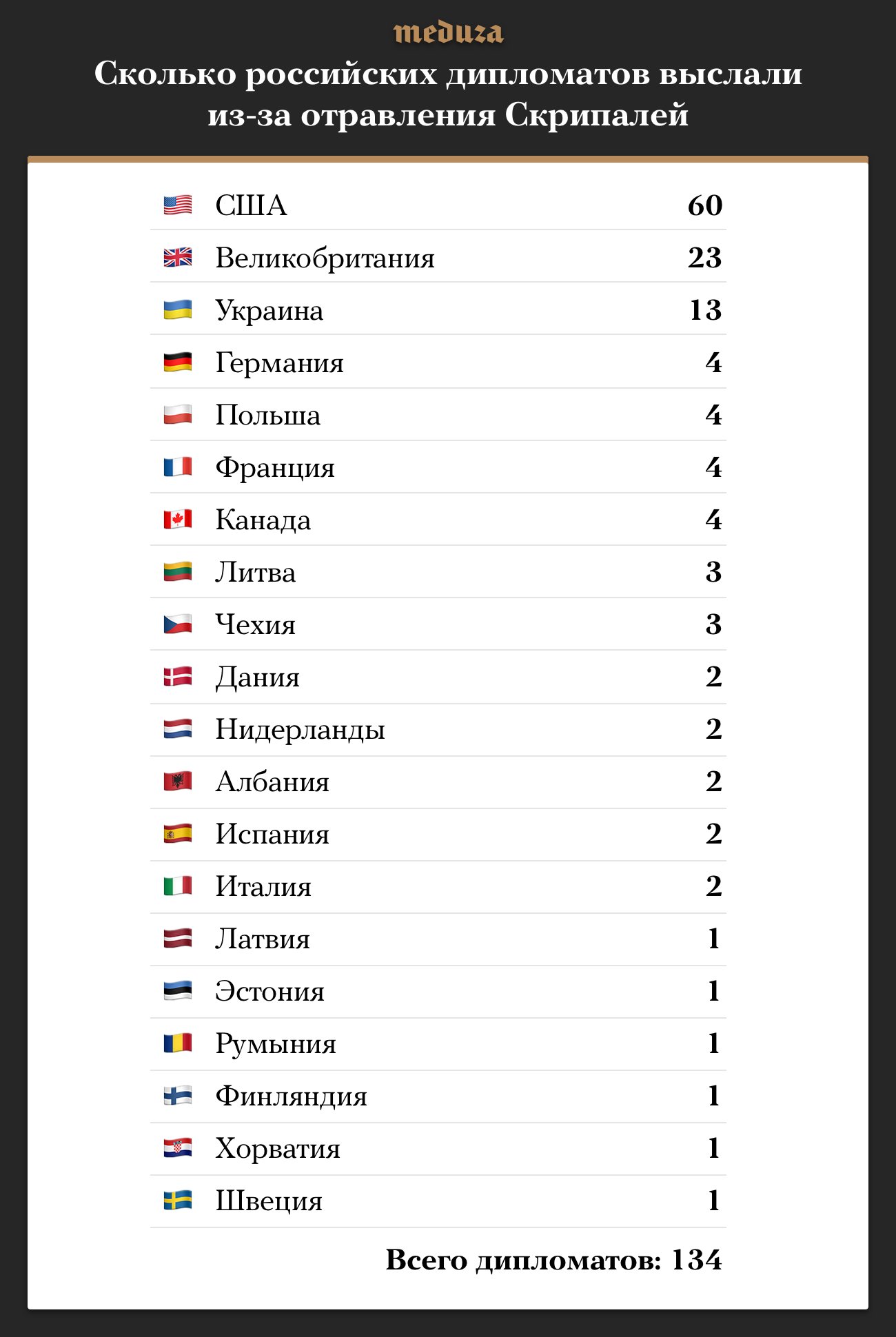Image resolution: width=896 pixels, height=1337 pixels.
Task: Select the country name Великобритания
Action: (325, 258)
